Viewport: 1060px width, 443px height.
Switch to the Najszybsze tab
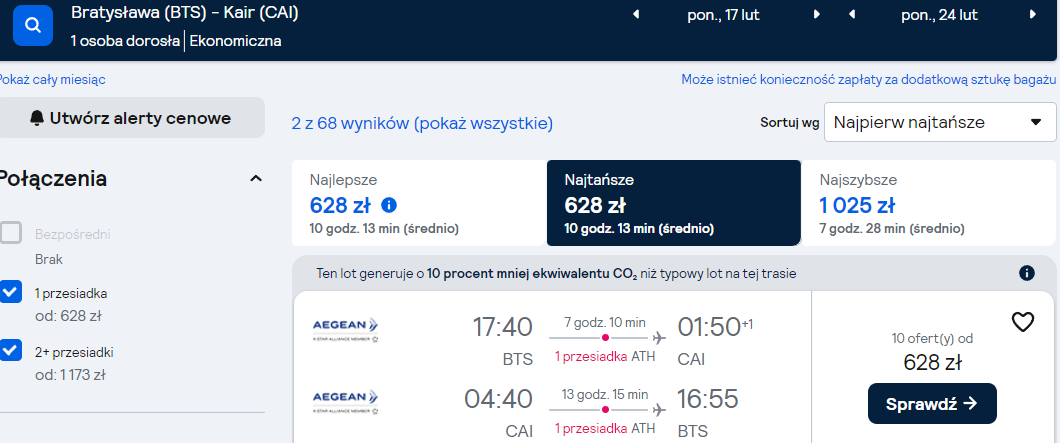(x=929, y=203)
